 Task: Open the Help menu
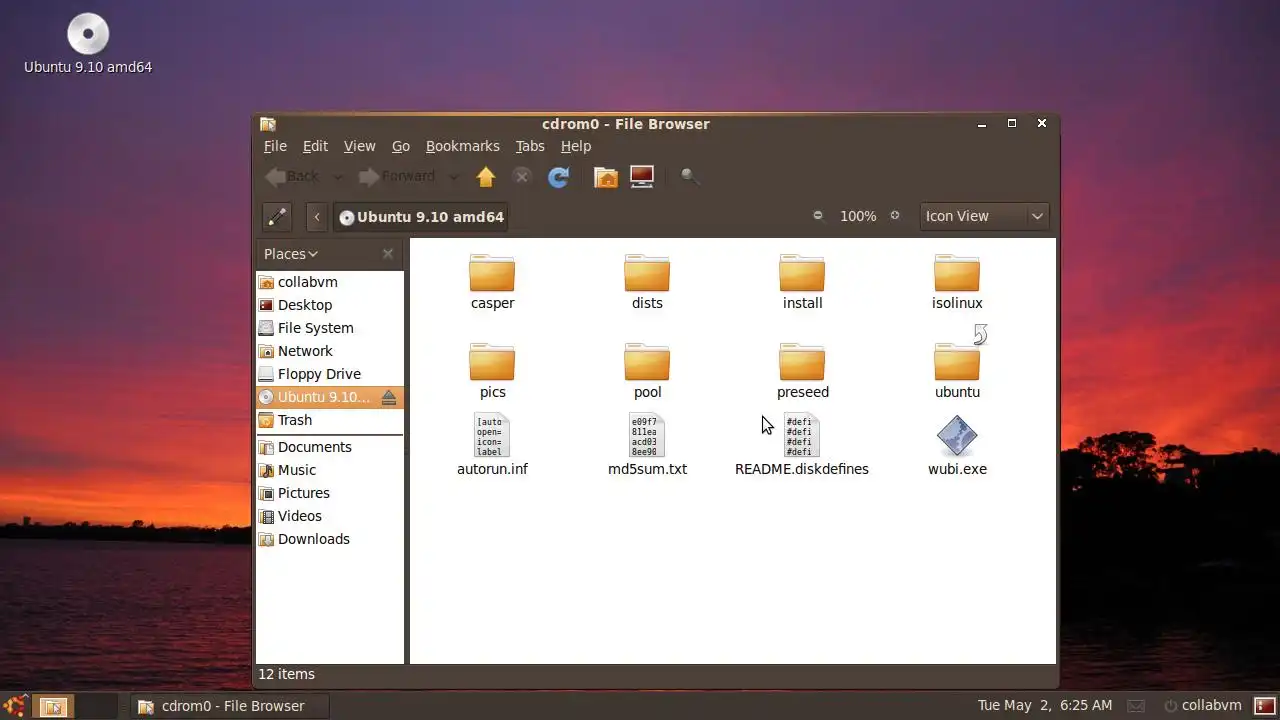coord(576,146)
